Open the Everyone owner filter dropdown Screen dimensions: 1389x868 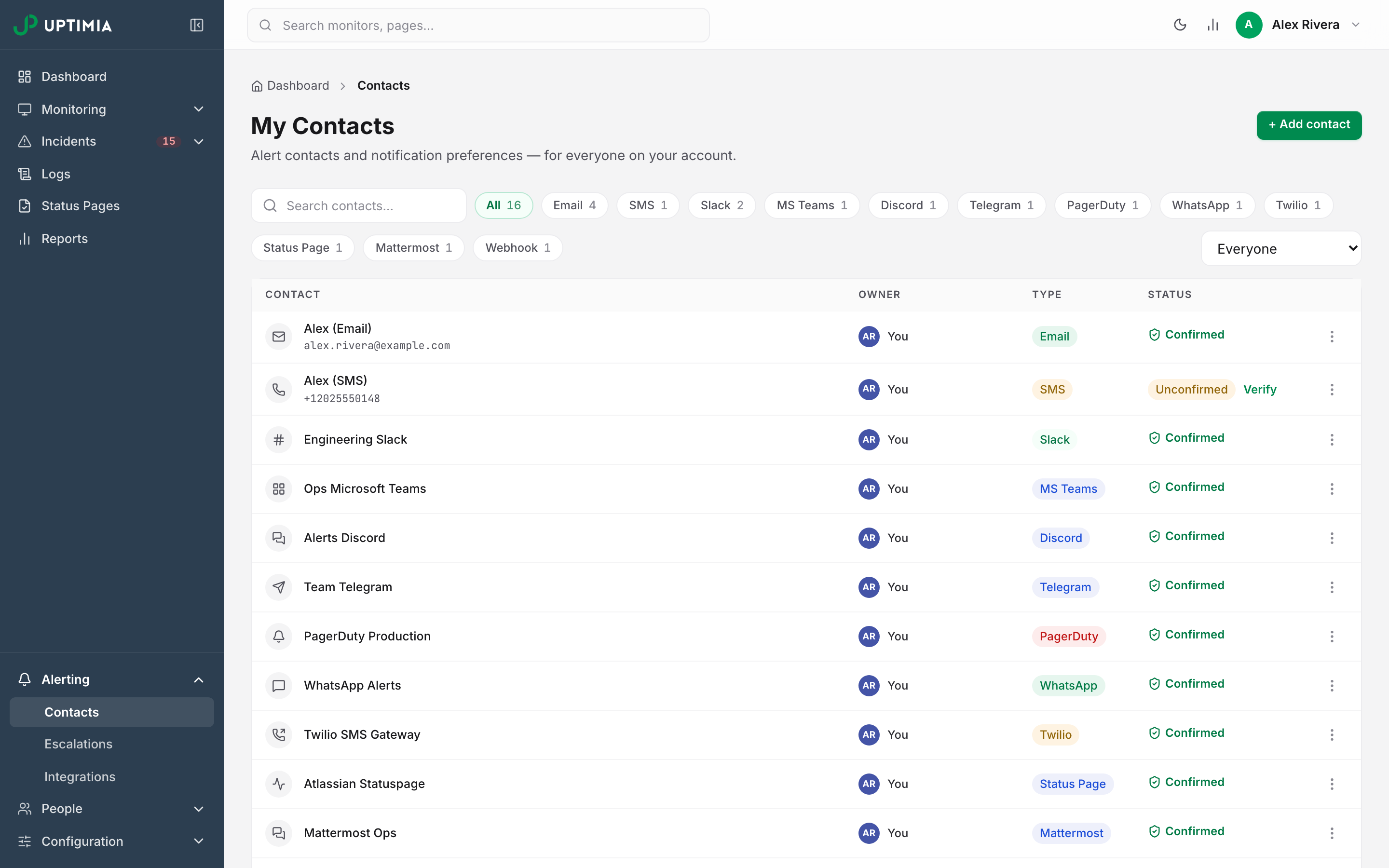tap(1280, 248)
